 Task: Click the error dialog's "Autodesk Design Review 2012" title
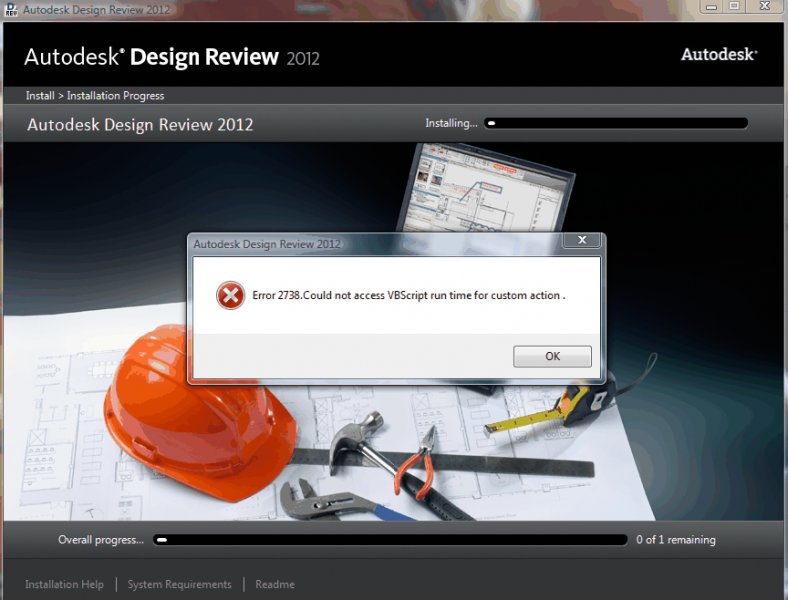pyautogui.click(x=267, y=244)
